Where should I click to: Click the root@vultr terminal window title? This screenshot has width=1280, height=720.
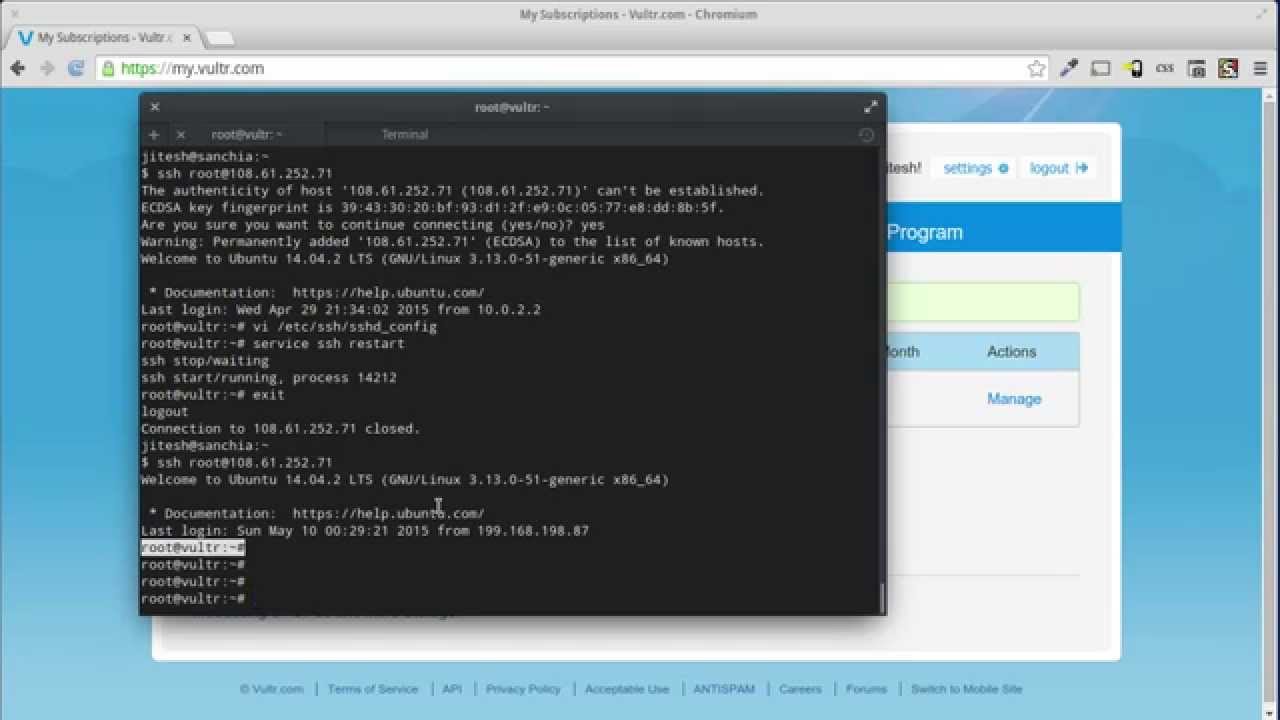pos(512,107)
